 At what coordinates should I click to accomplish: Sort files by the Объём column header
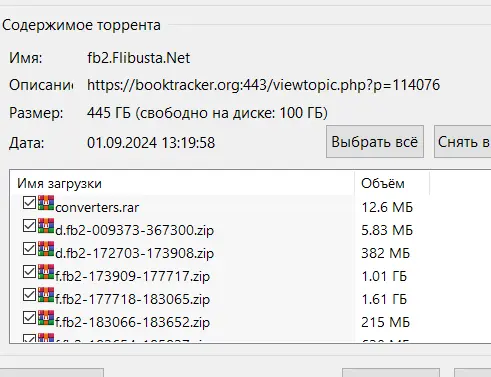392,183
